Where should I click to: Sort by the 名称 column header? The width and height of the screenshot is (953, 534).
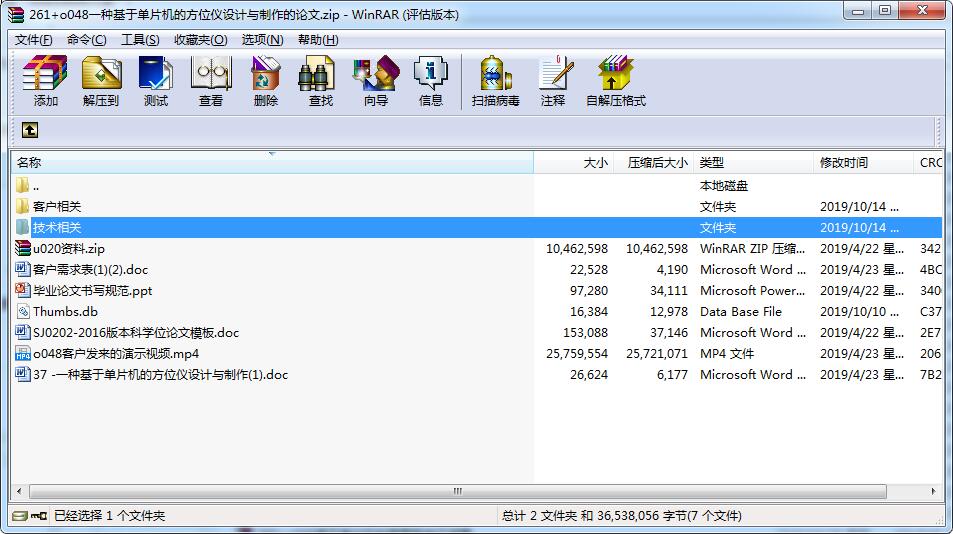272,163
